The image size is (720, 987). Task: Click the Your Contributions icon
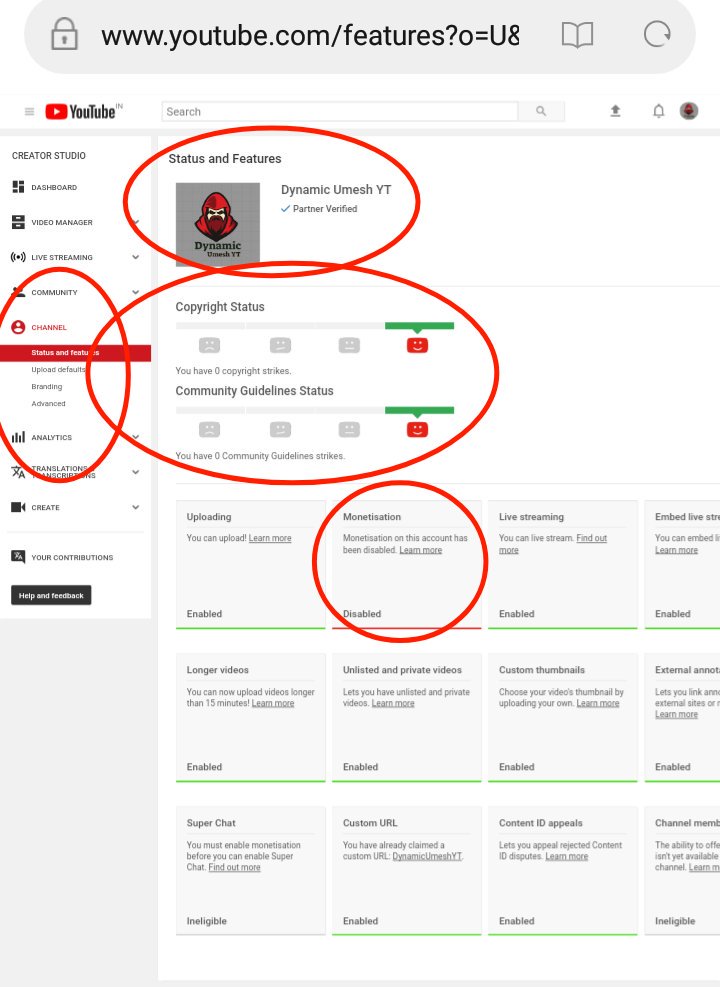pyautogui.click(x=18, y=556)
